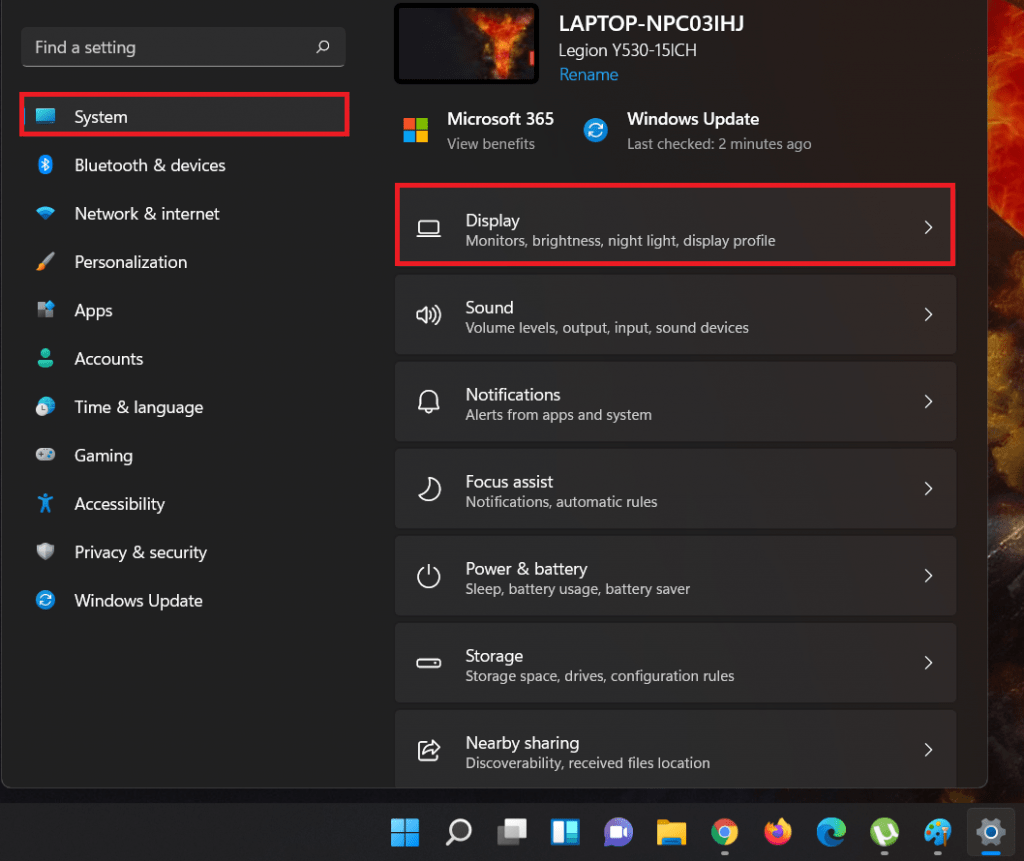Click the person icon beside Accounts
Viewport: 1024px width, 861px height.
click(45, 358)
